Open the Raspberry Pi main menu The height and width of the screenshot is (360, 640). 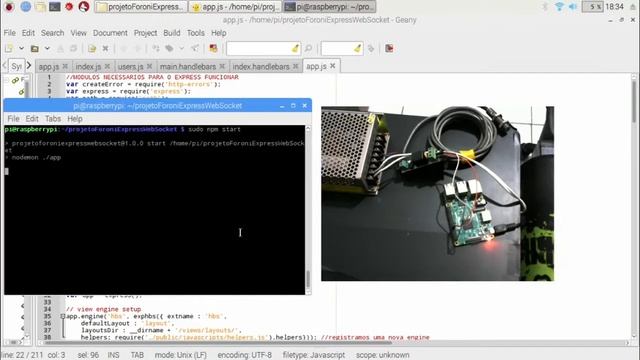(9, 7)
